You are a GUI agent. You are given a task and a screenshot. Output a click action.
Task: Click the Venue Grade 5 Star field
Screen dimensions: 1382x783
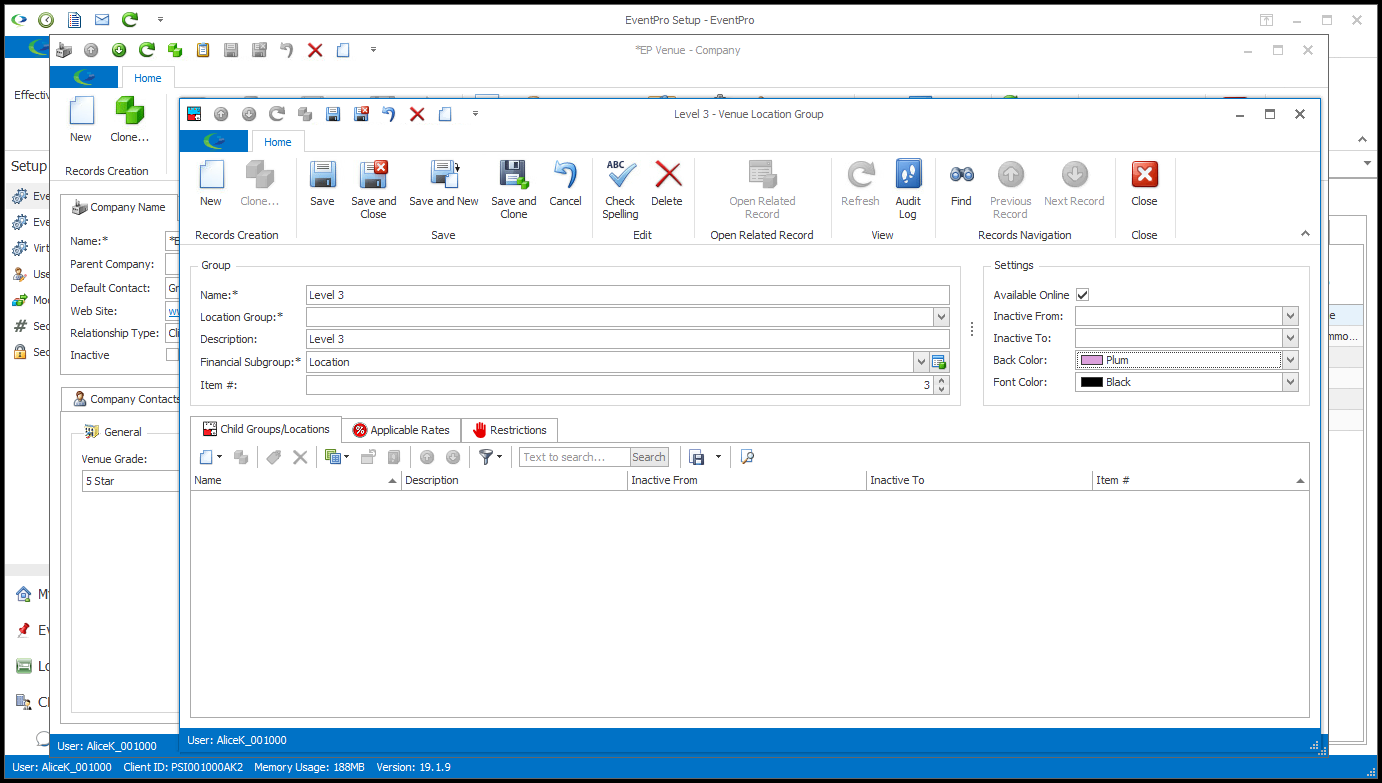(x=130, y=481)
